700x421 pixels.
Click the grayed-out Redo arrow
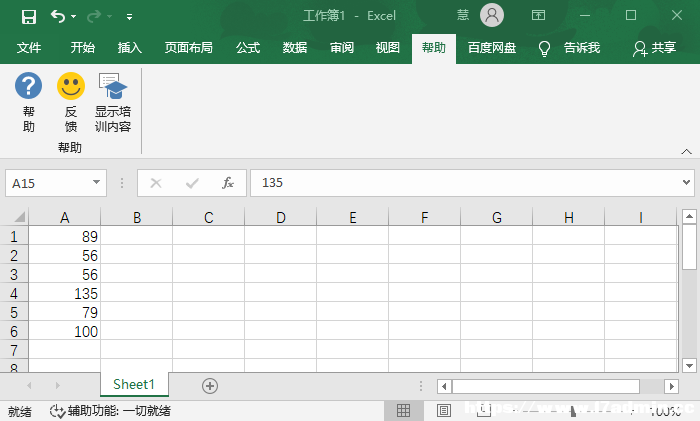point(94,17)
